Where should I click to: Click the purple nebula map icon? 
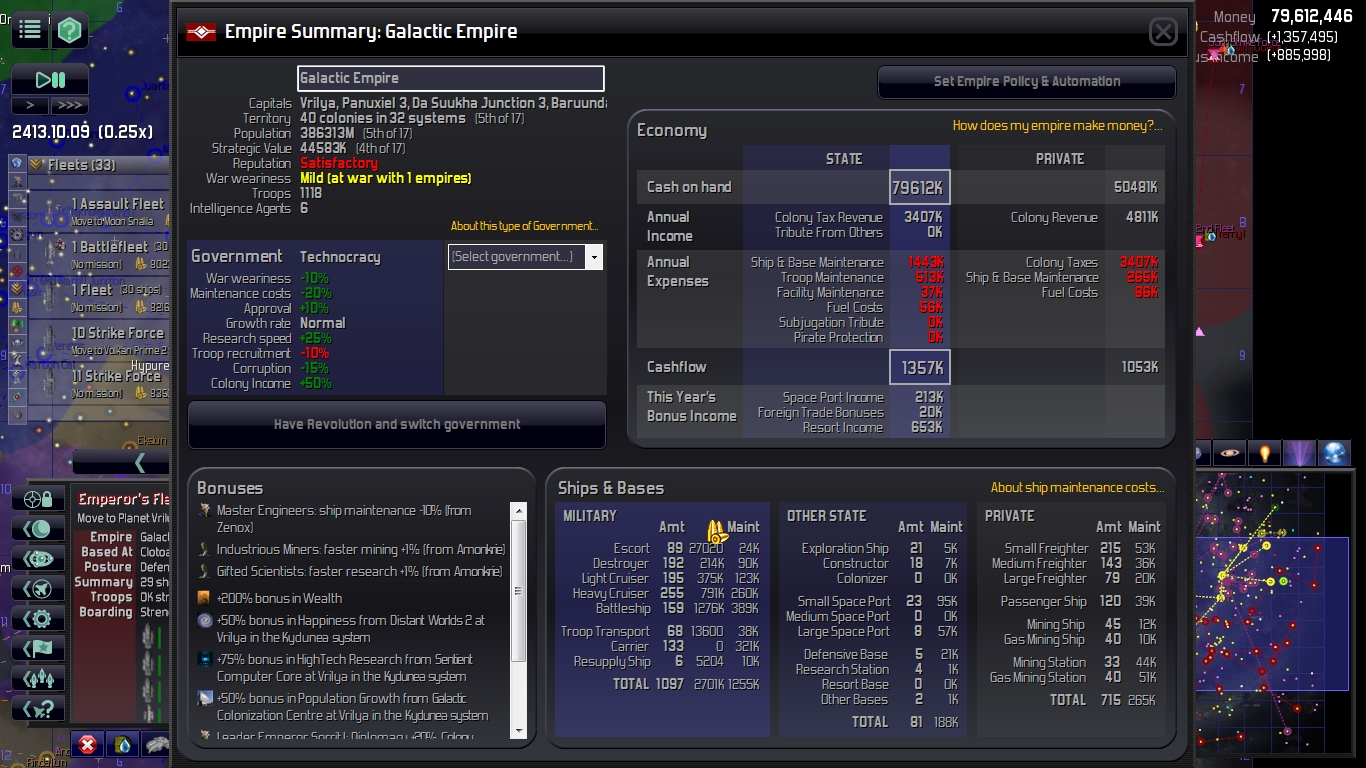1299,454
